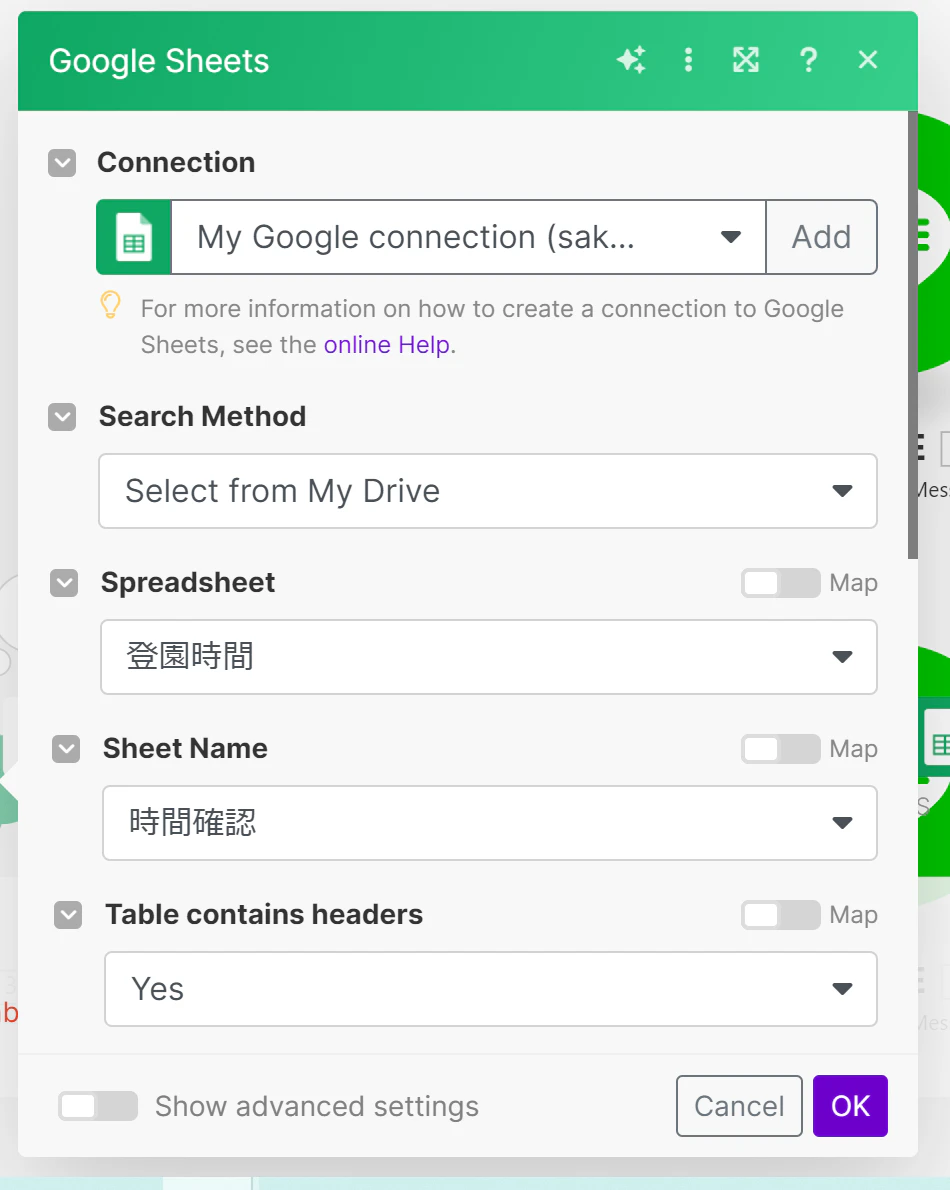Click the dialog vertical scrollbar
The height and width of the screenshot is (1190, 950).
[x=913, y=335]
